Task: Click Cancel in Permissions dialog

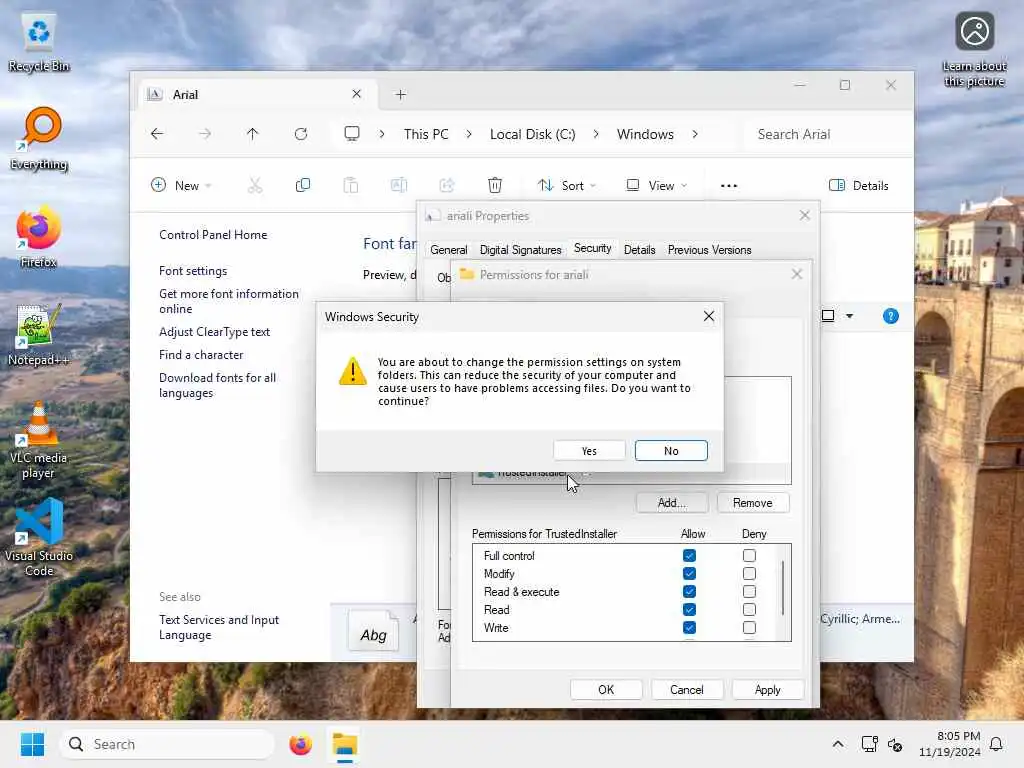Action: 686,690
